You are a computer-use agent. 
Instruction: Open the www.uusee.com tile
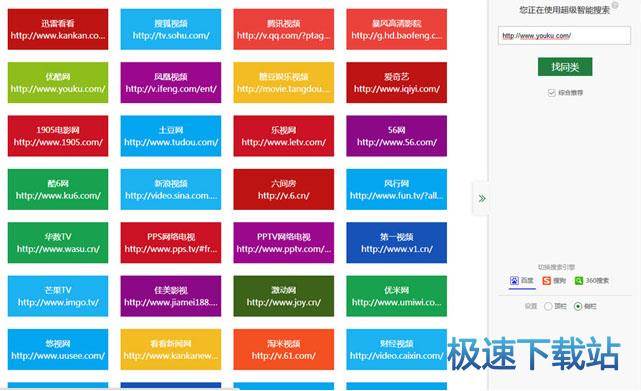[x=58, y=350]
